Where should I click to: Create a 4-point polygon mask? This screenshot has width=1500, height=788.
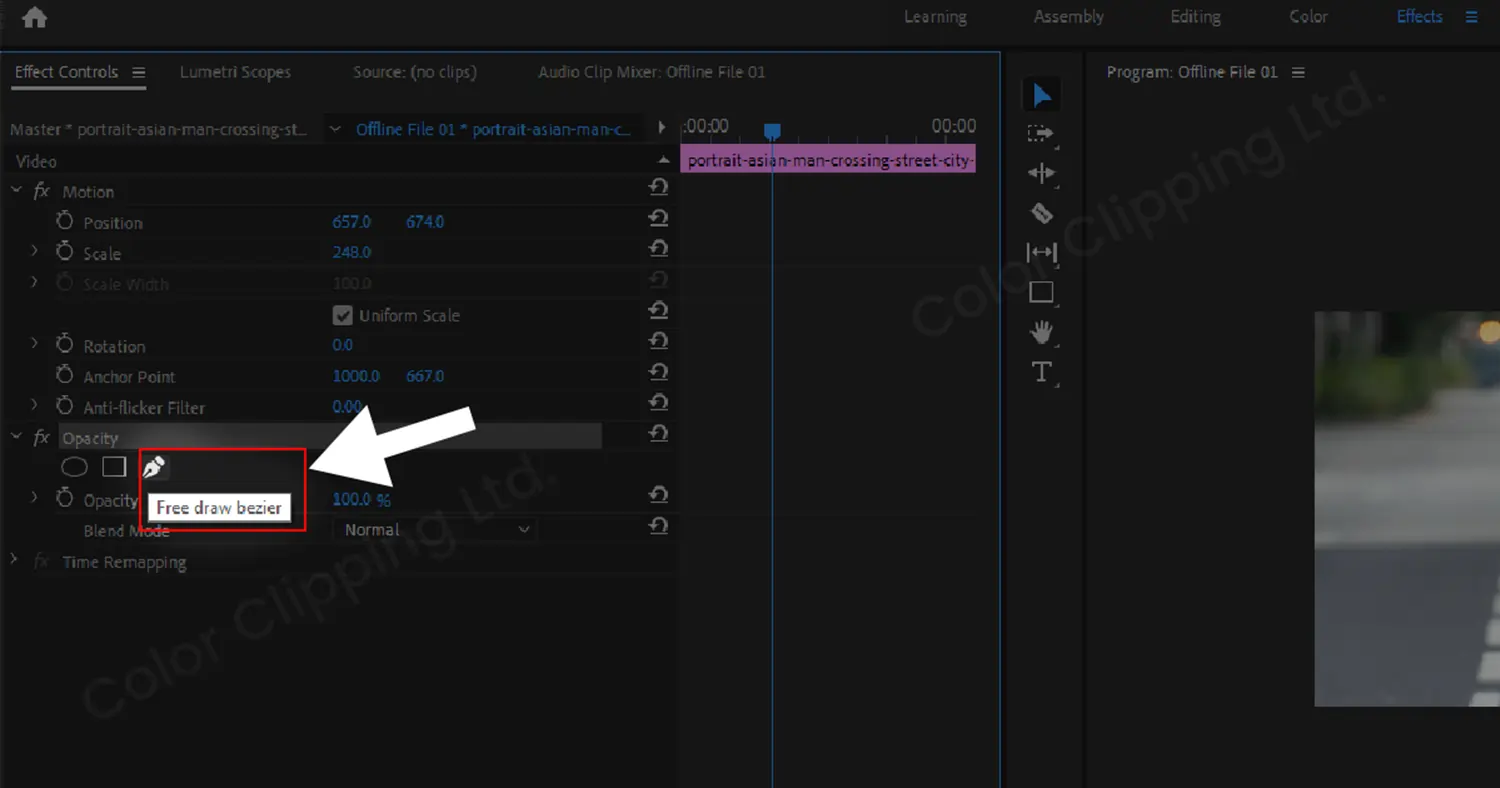coord(114,467)
